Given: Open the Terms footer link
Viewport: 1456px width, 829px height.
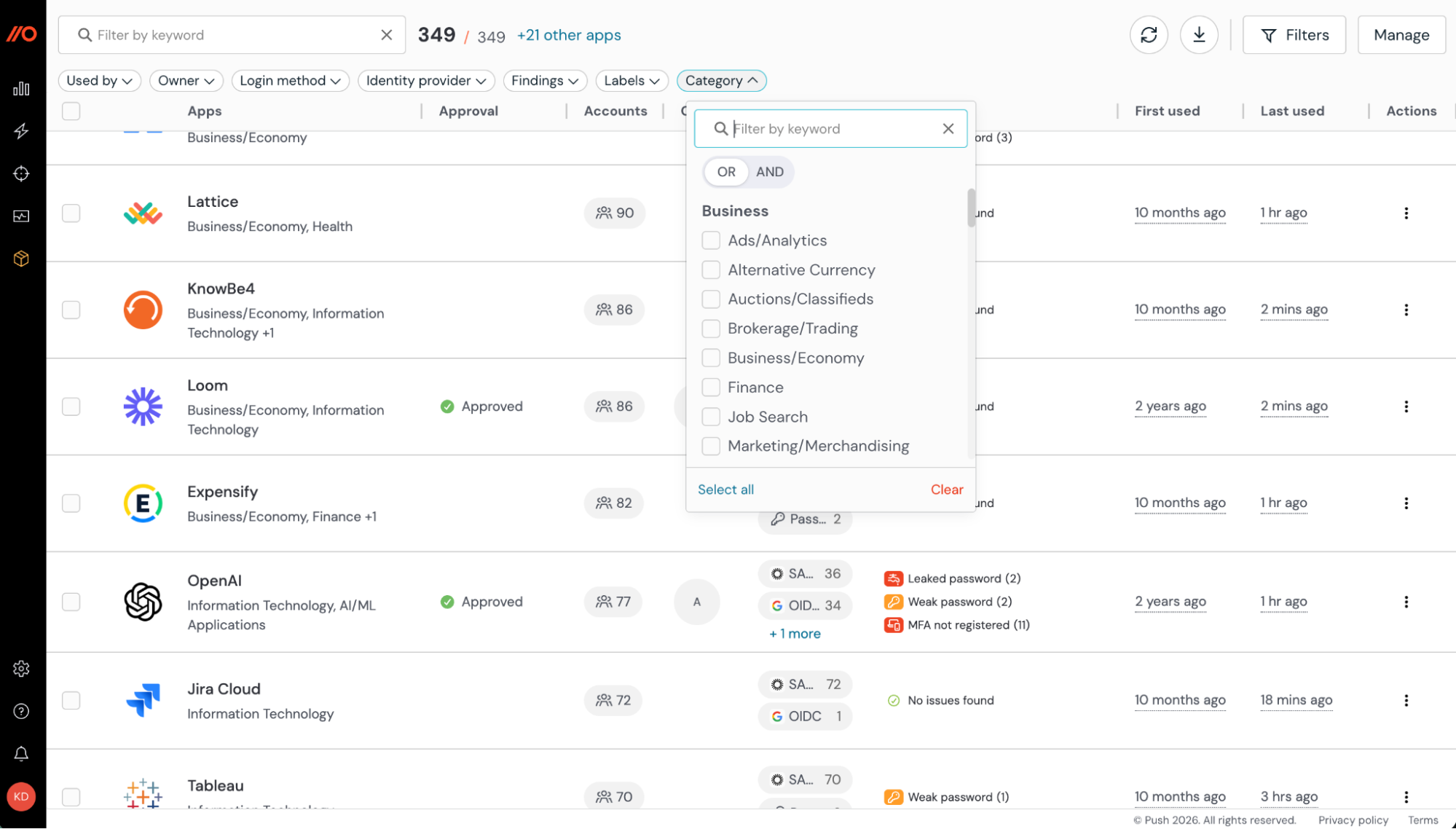Looking at the screenshot, I should click(x=1422, y=820).
